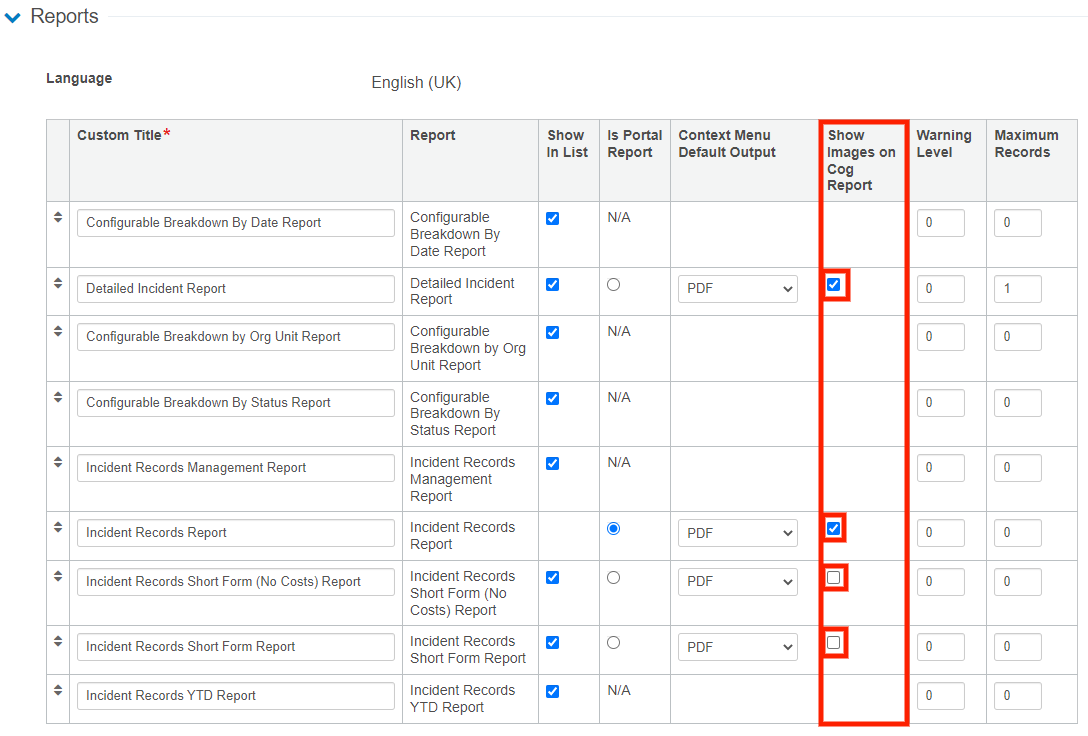
Task: Click reorder handle for Incident Records Report row
Action: (58, 528)
